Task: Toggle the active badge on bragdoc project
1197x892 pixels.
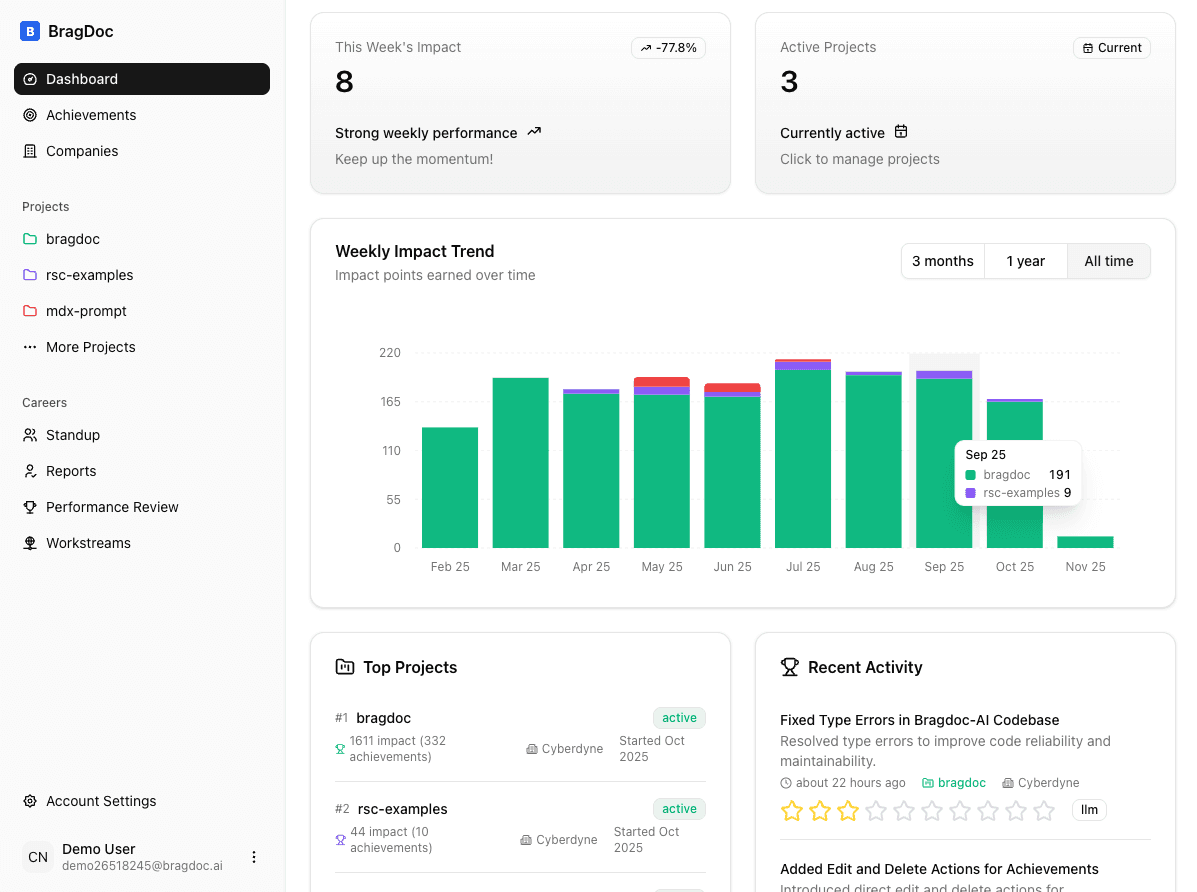Action: (679, 717)
